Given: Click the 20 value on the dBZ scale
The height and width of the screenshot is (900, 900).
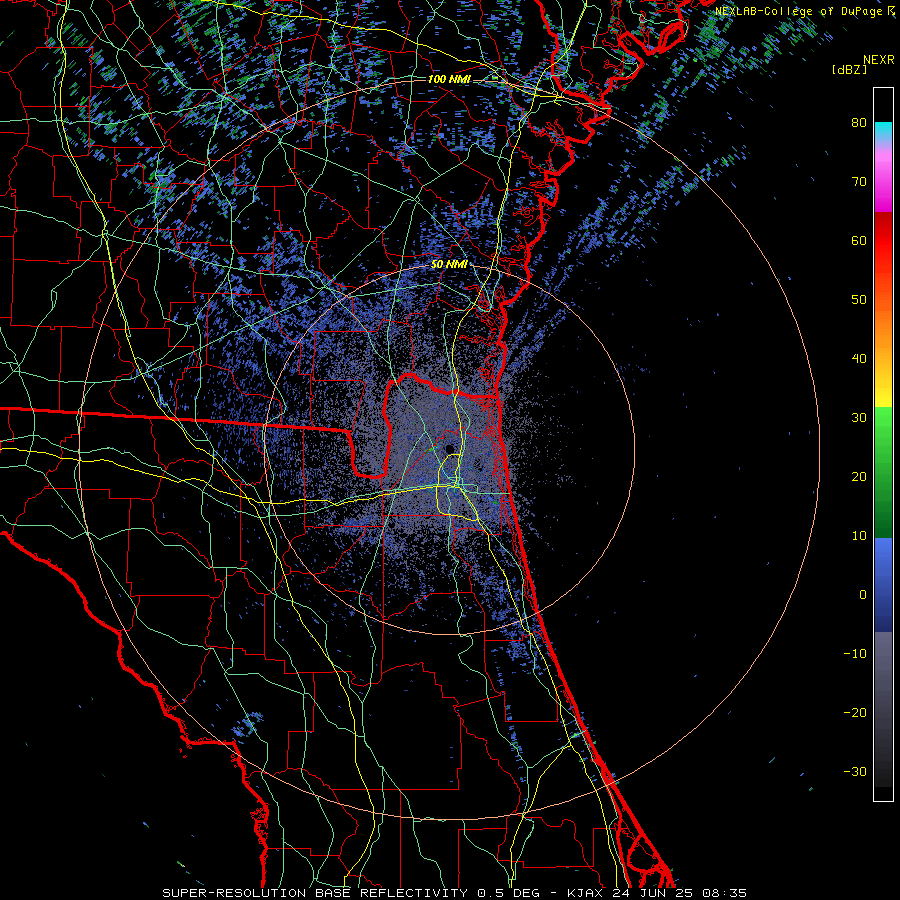Looking at the screenshot, I should 859,476.
